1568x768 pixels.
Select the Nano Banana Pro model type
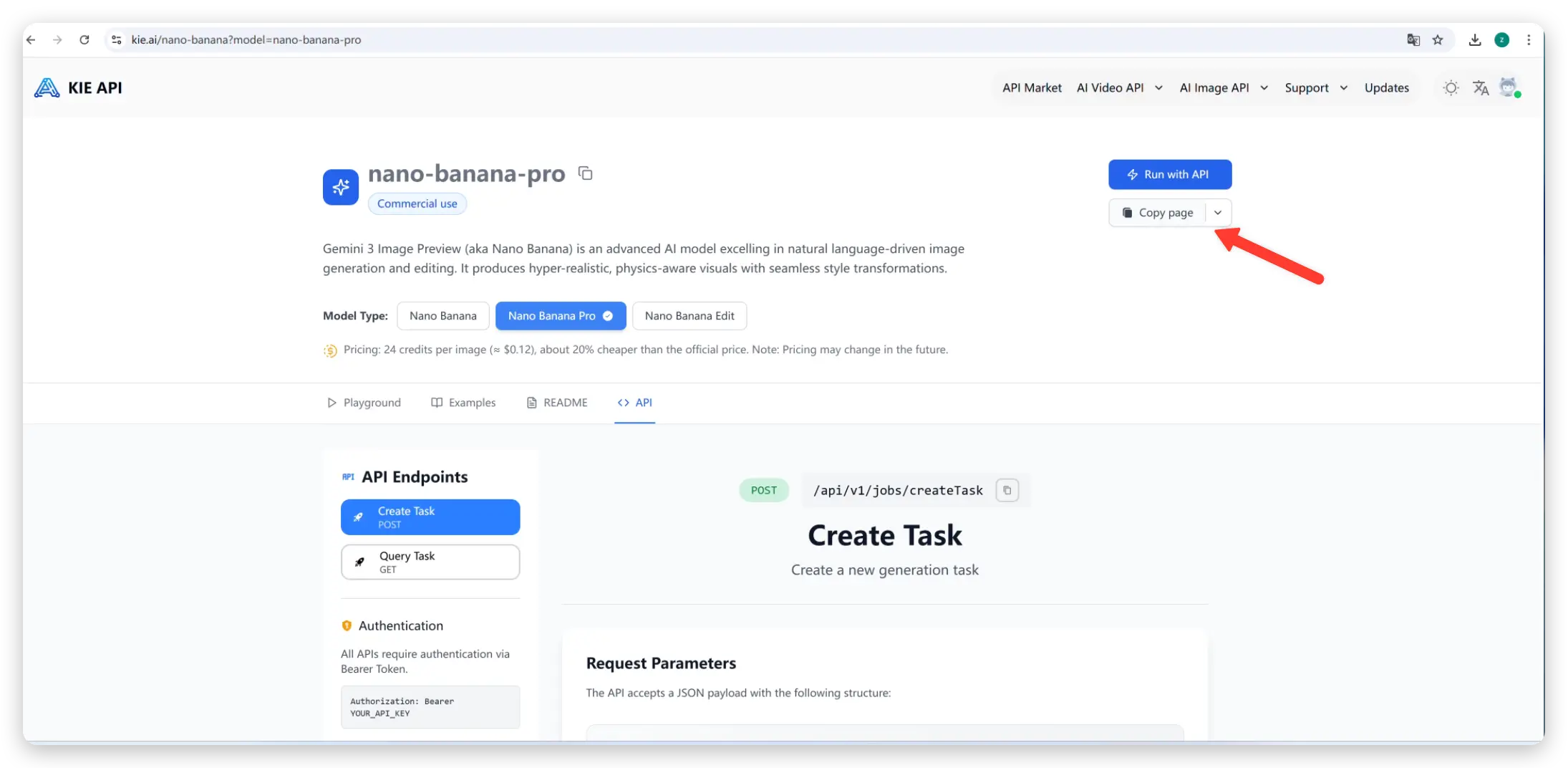point(561,316)
